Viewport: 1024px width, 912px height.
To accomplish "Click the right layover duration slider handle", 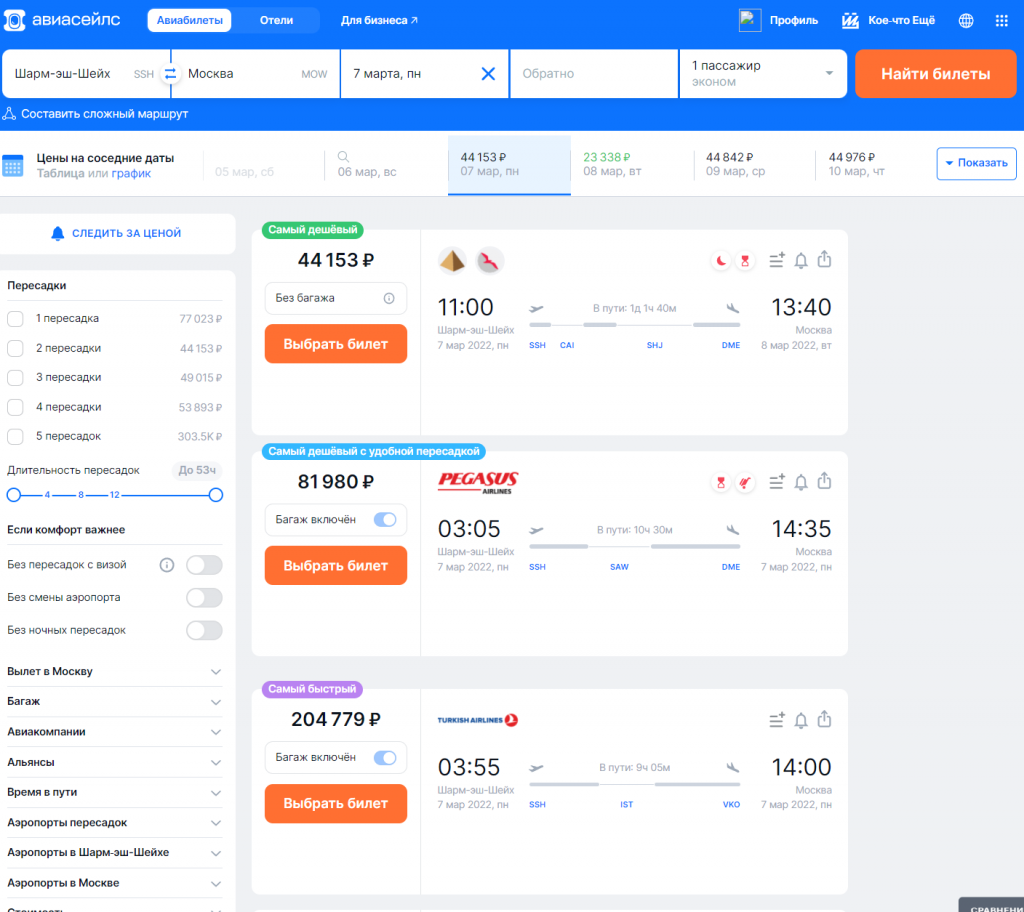I will pyautogui.click(x=216, y=495).
